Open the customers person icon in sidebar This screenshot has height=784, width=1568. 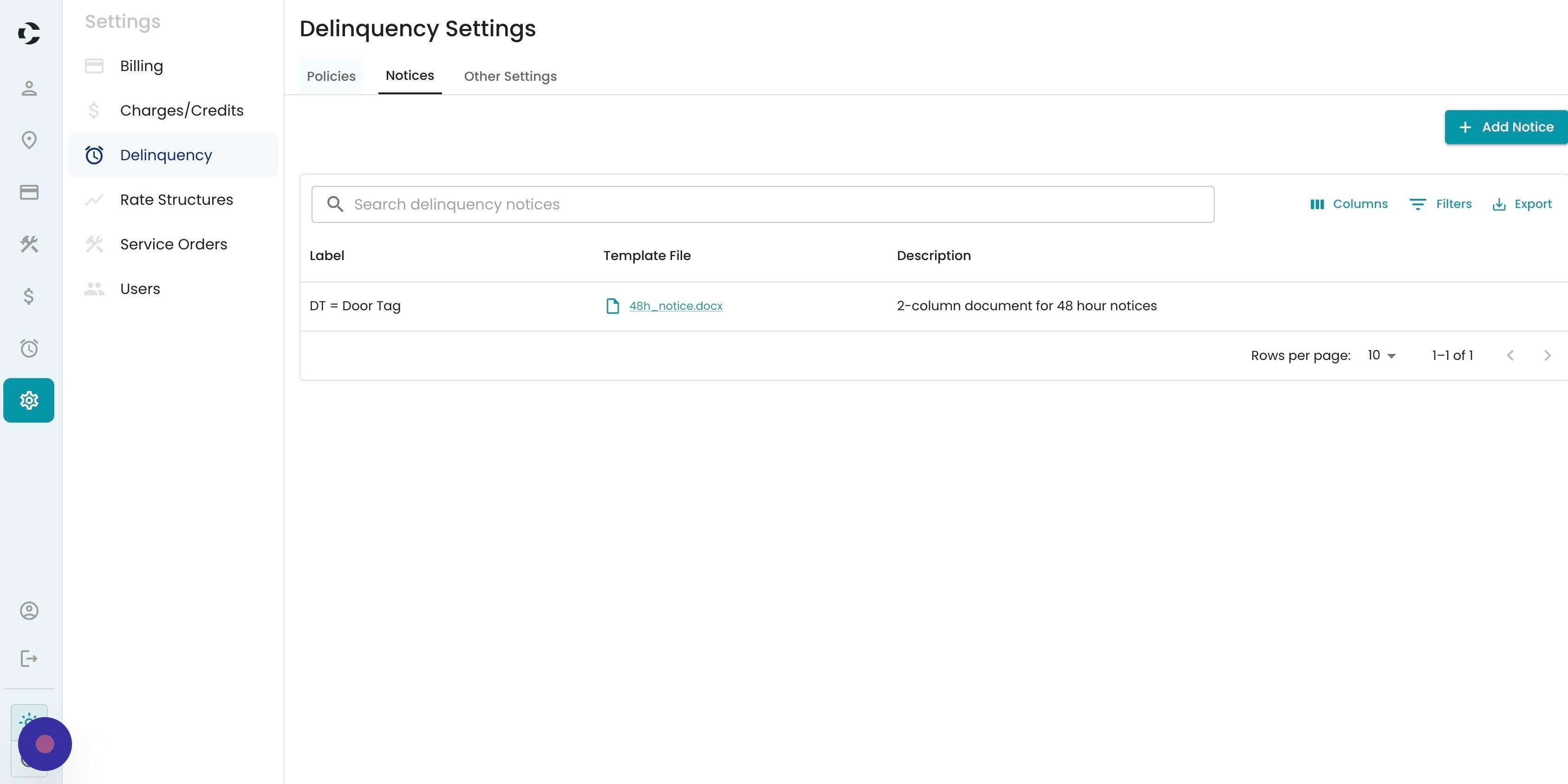29,88
